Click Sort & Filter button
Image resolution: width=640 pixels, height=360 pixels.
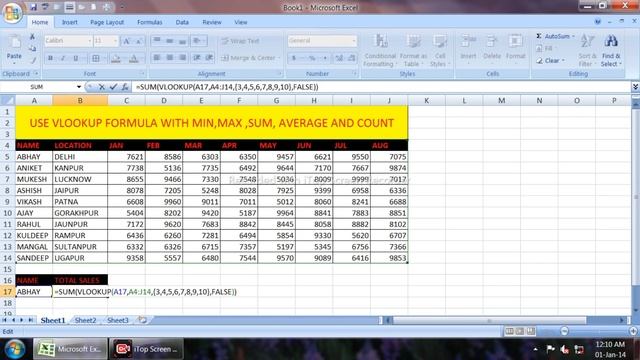[587, 51]
